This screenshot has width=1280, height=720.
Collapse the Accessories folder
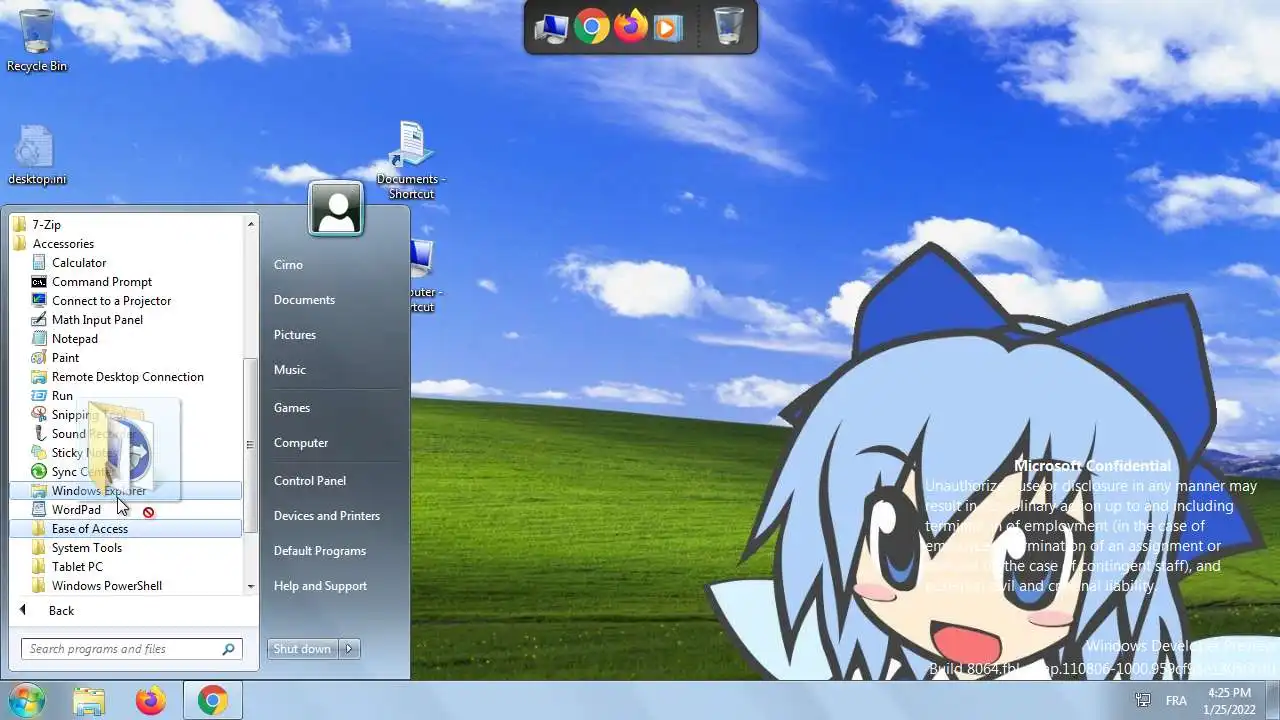tap(62, 244)
